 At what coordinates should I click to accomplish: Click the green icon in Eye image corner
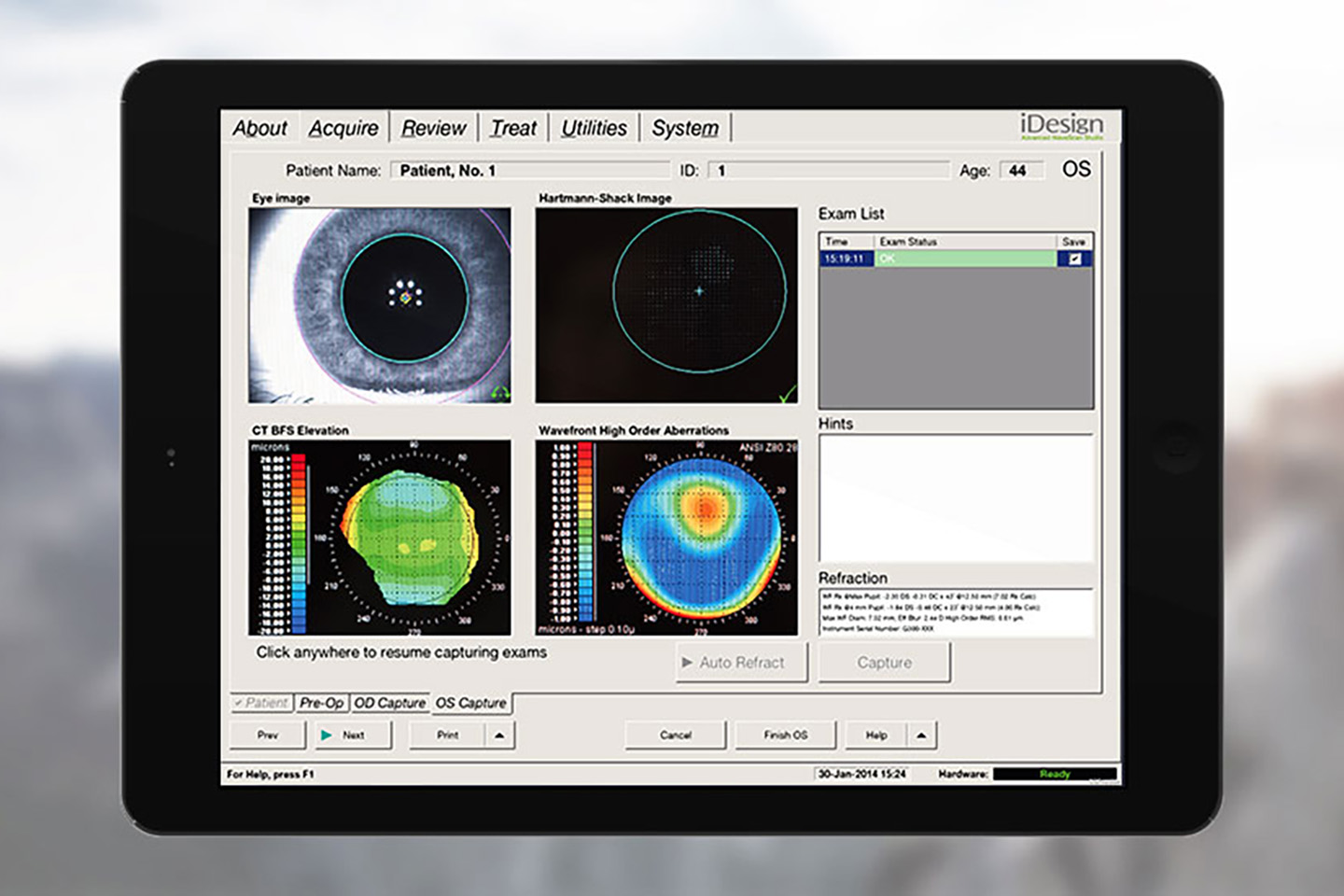(x=501, y=394)
